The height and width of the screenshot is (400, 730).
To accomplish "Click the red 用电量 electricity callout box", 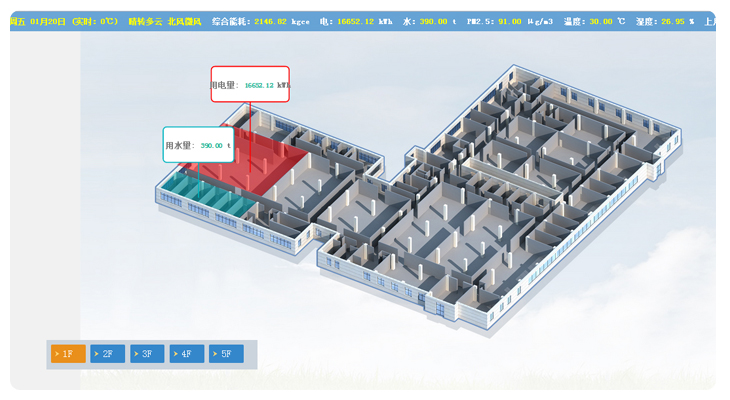I will coord(250,85).
